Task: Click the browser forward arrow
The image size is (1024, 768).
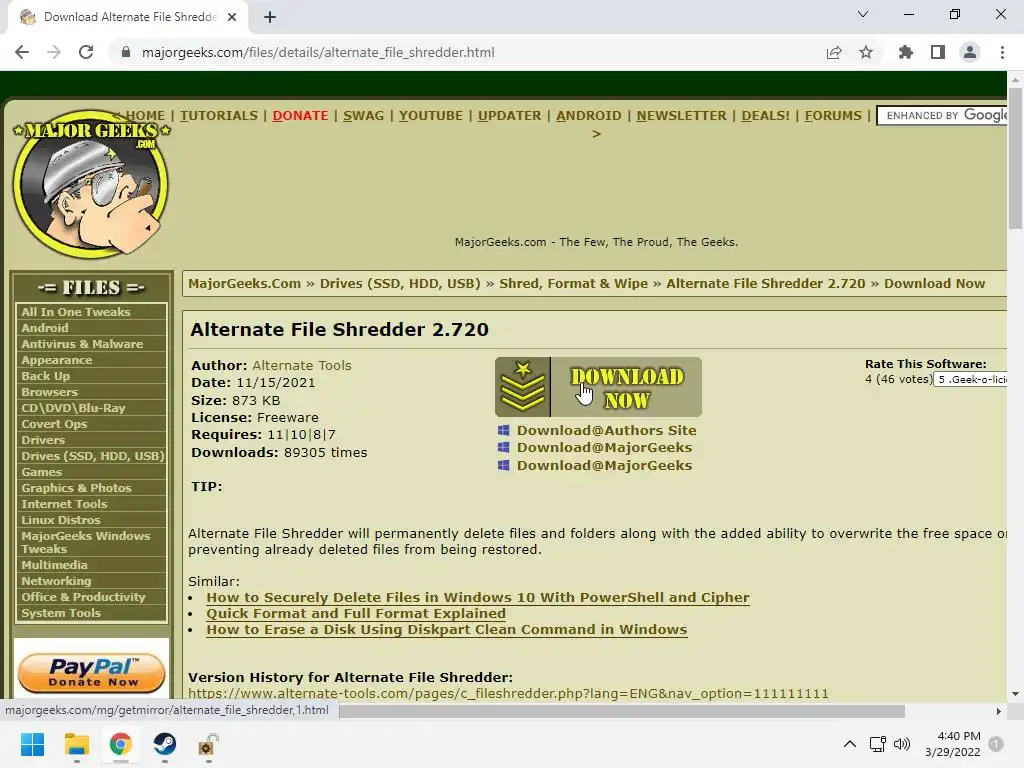Action: coord(54,52)
